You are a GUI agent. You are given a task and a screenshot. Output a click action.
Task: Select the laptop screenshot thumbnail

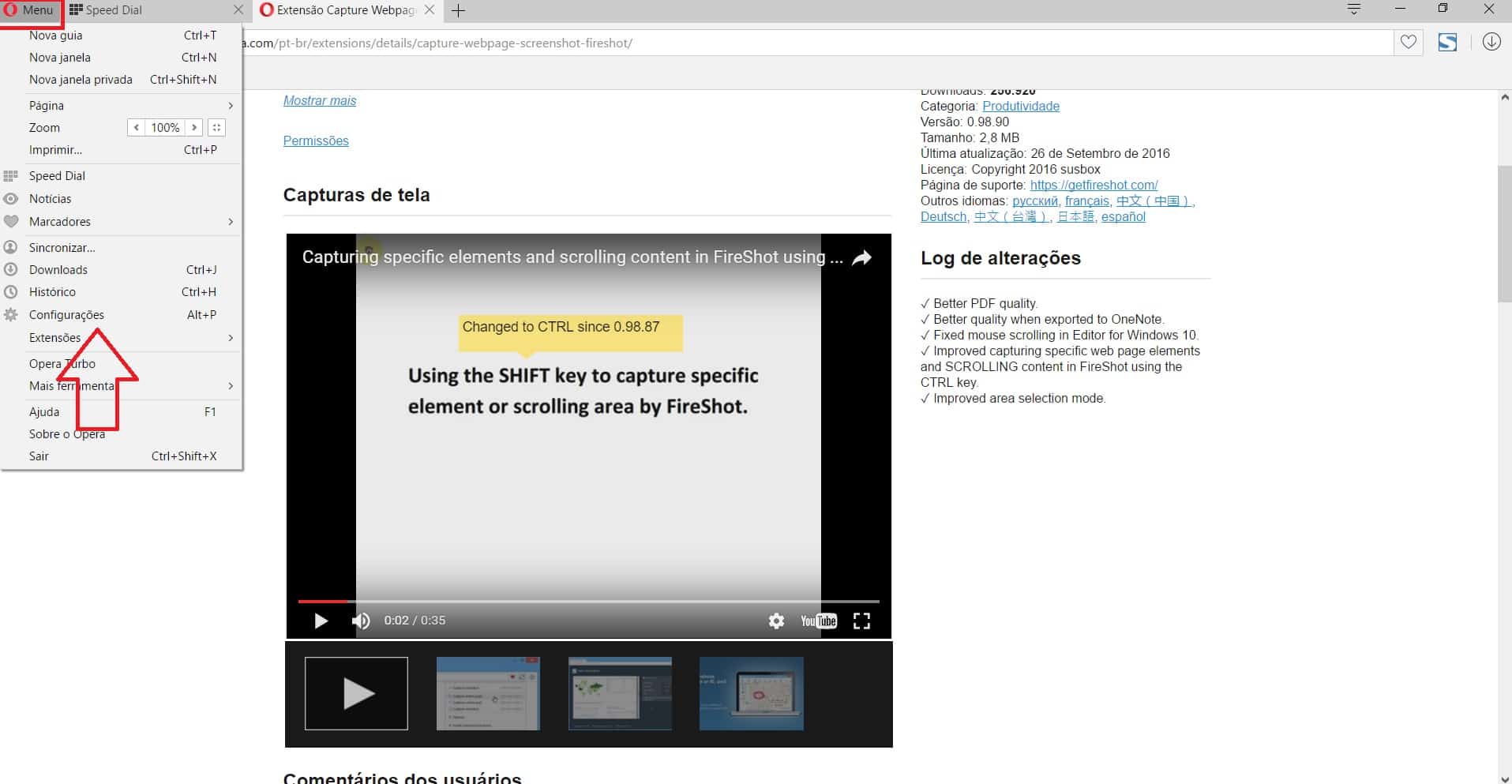tap(751, 693)
